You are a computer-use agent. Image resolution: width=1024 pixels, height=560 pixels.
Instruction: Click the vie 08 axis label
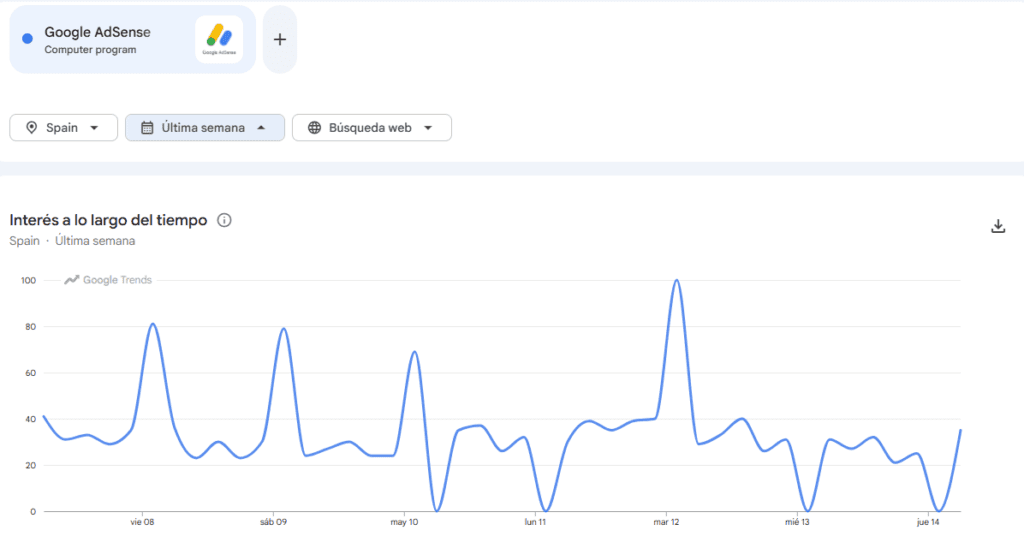point(142,522)
